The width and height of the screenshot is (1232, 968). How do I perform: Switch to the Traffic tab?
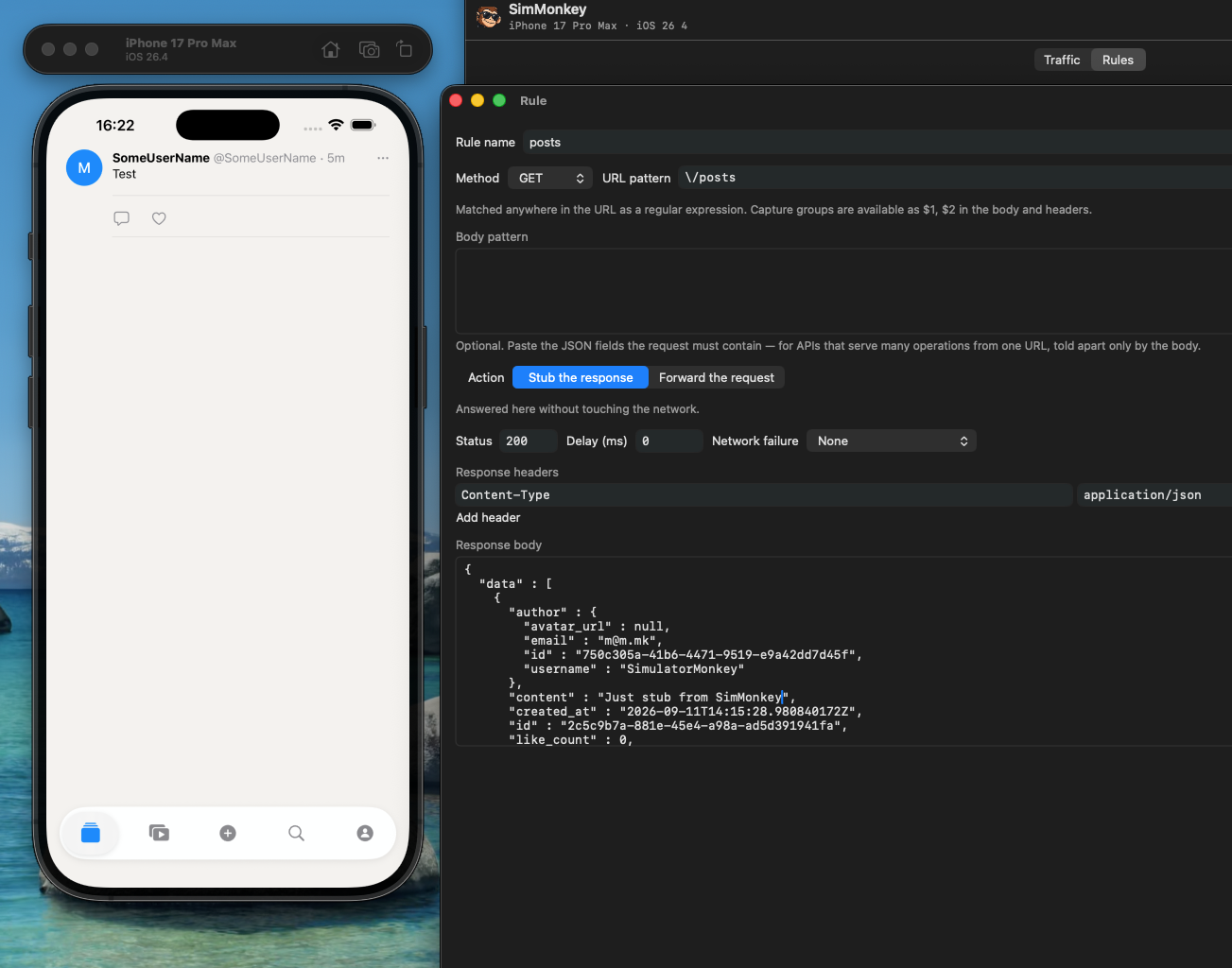[1062, 60]
